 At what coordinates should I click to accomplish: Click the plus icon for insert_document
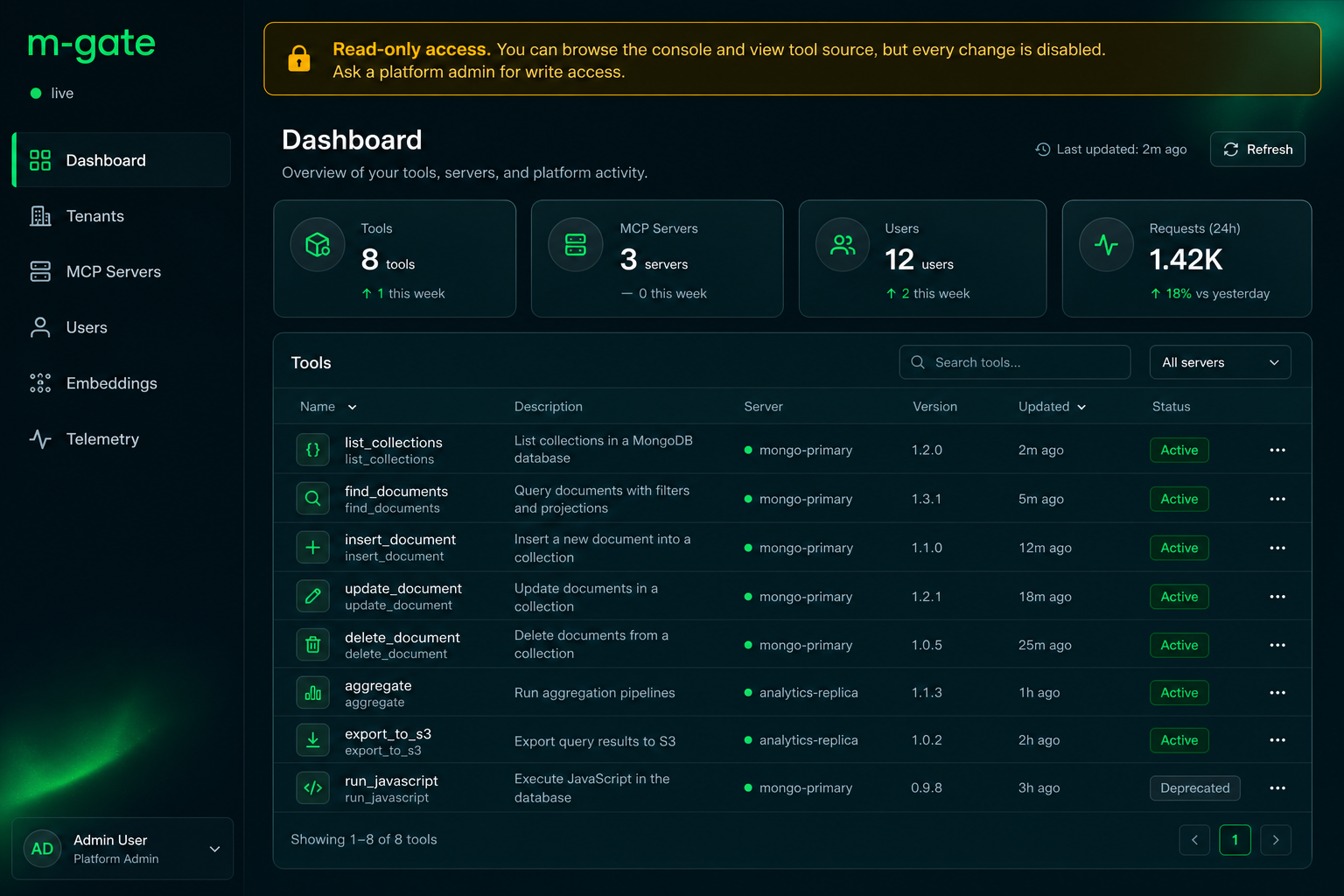pyautogui.click(x=312, y=548)
